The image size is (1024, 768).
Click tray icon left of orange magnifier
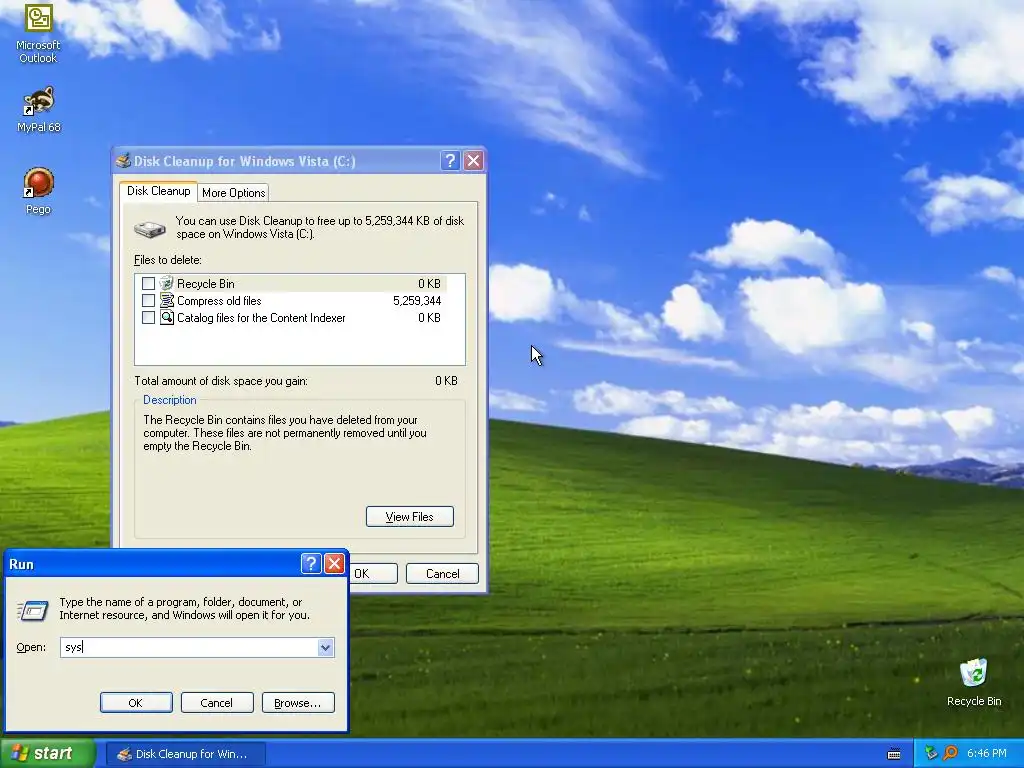coord(931,753)
